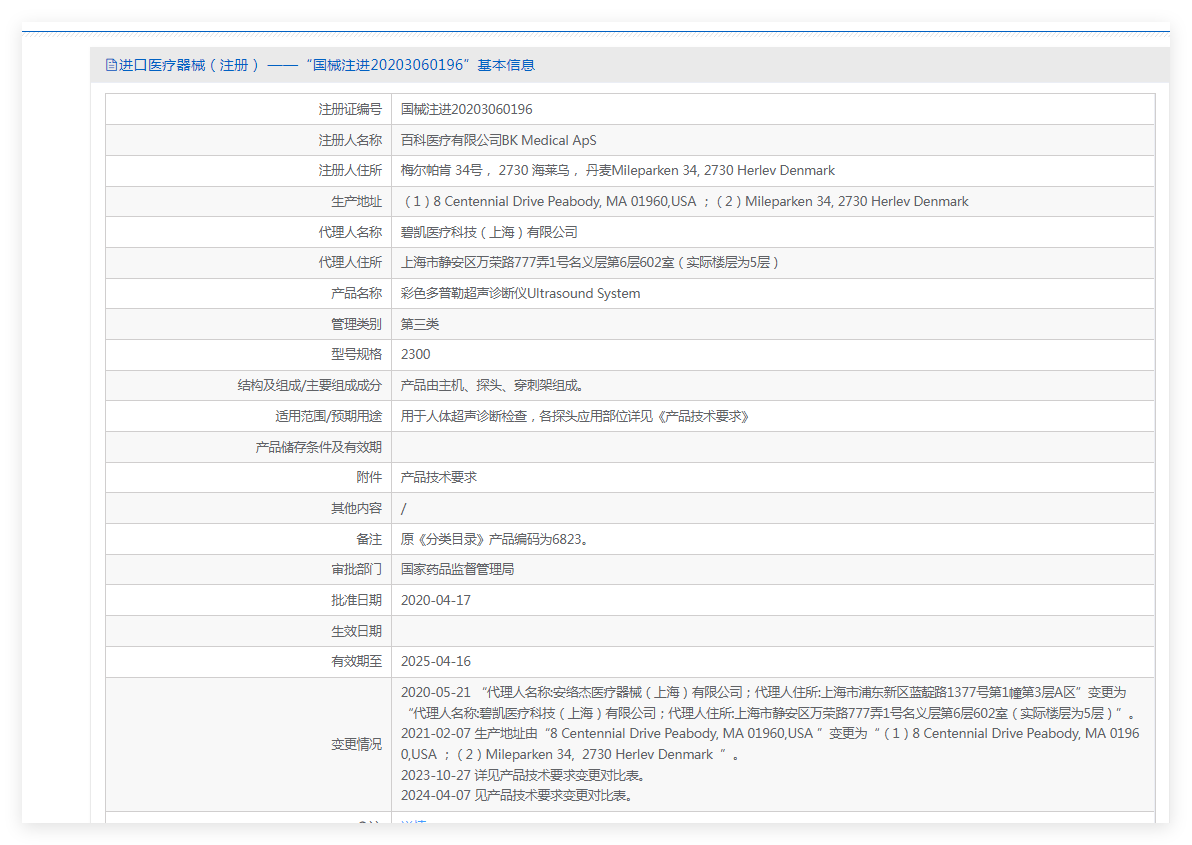Viewport: 1192px width, 845px height.
Task: Click the 备注 label
Action: [x=369, y=539]
